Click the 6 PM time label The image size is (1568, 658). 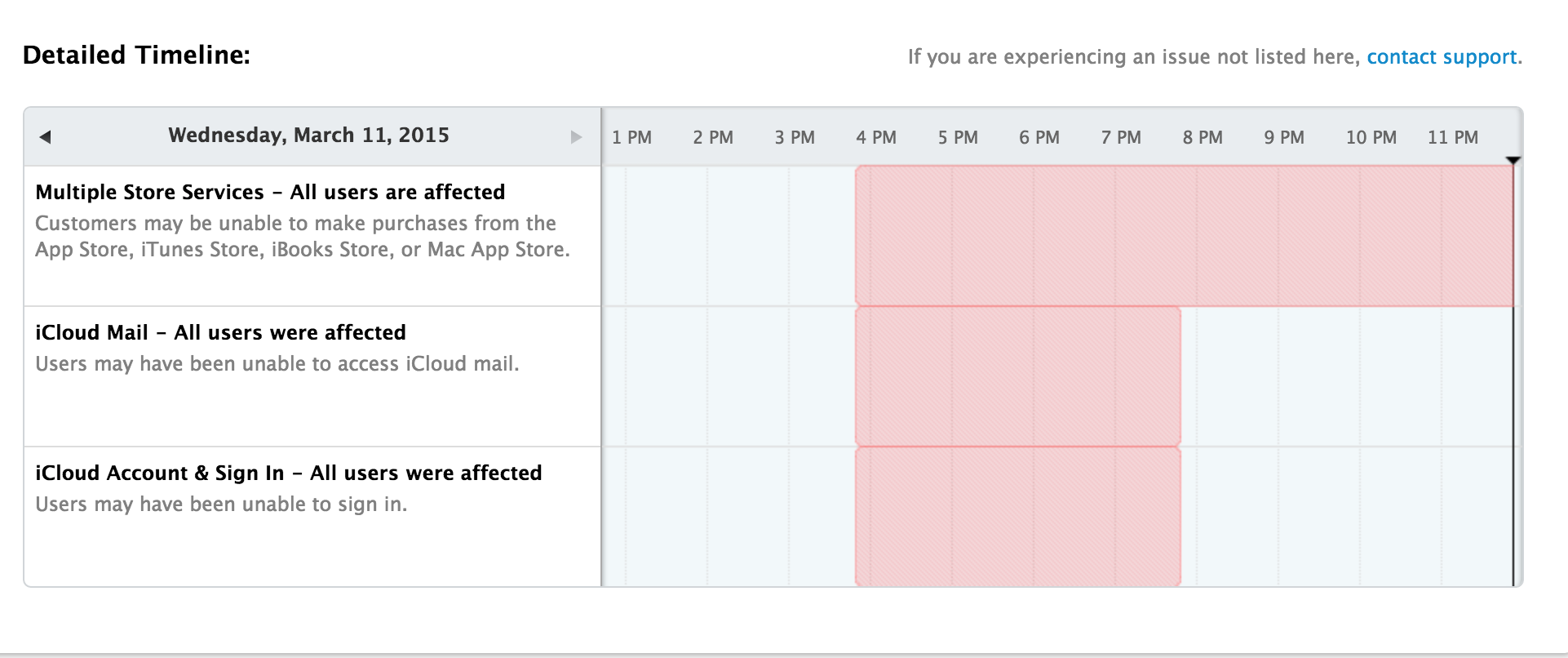pyautogui.click(x=1039, y=137)
